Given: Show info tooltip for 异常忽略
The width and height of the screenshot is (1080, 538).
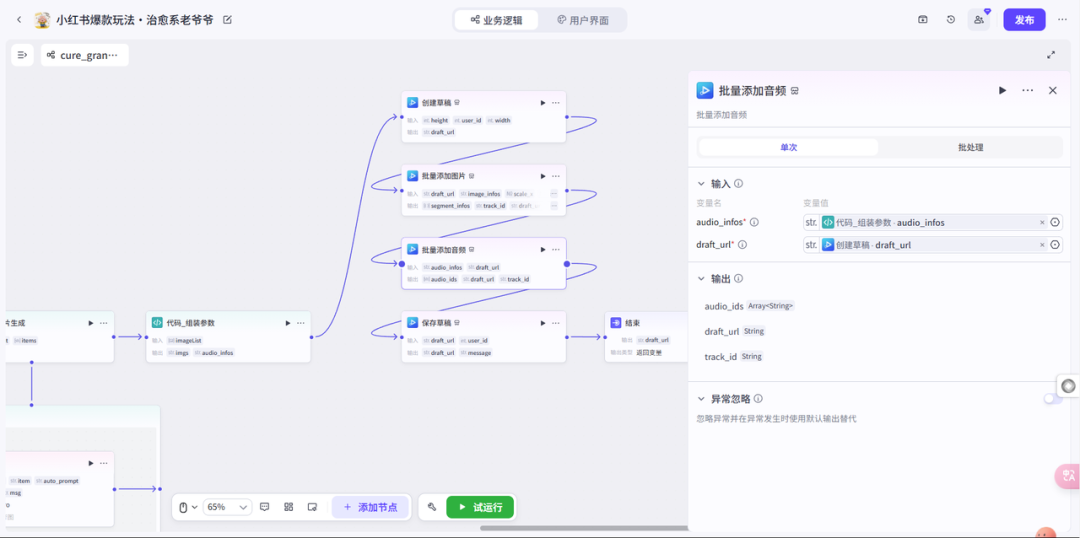Looking at the screenshot, I should [758, 399].
